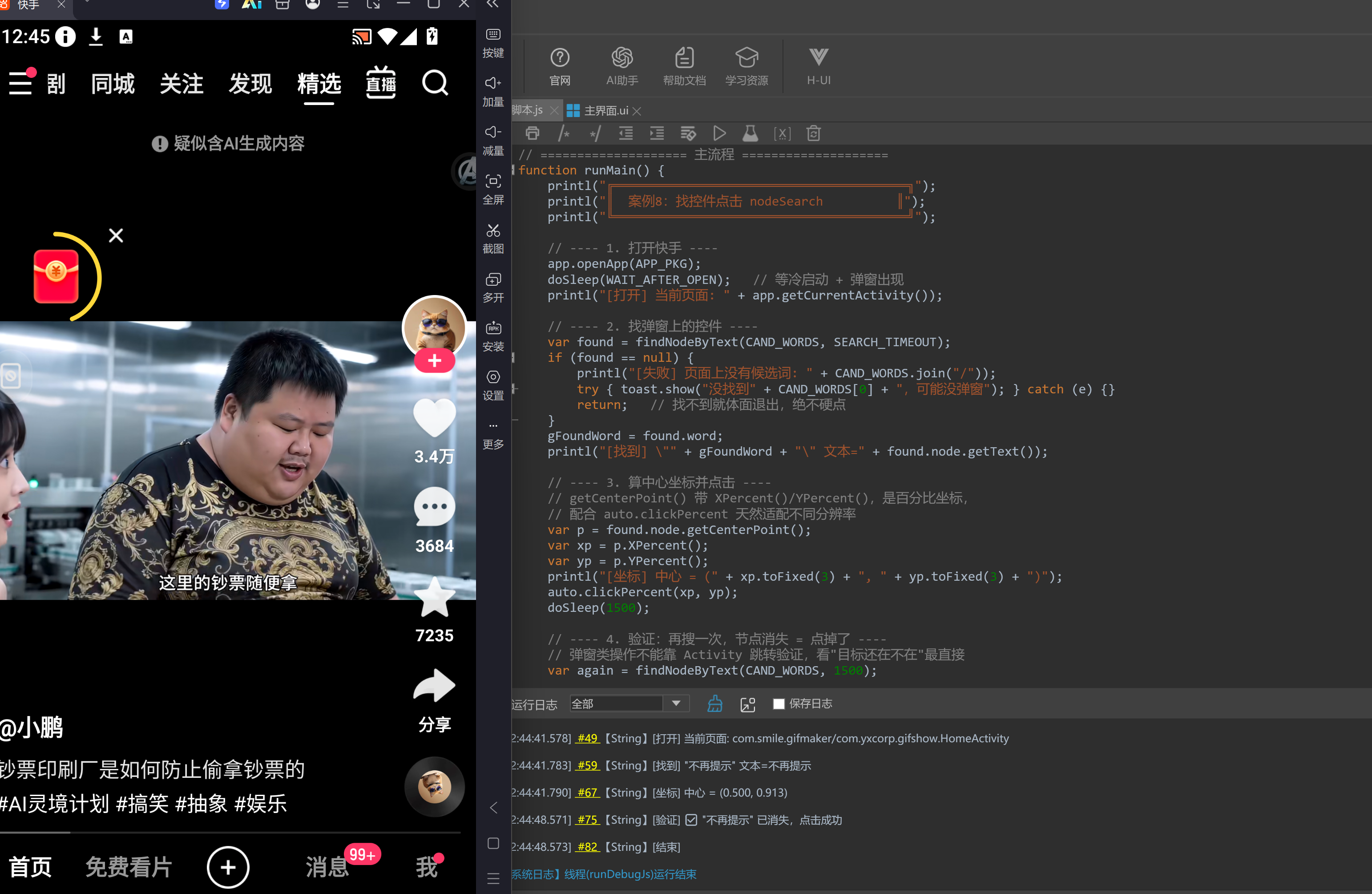The height and width of the screenshot is (894, 1372).
Task: Switch to the 主界面.ui tab
Action: [604, 110]
